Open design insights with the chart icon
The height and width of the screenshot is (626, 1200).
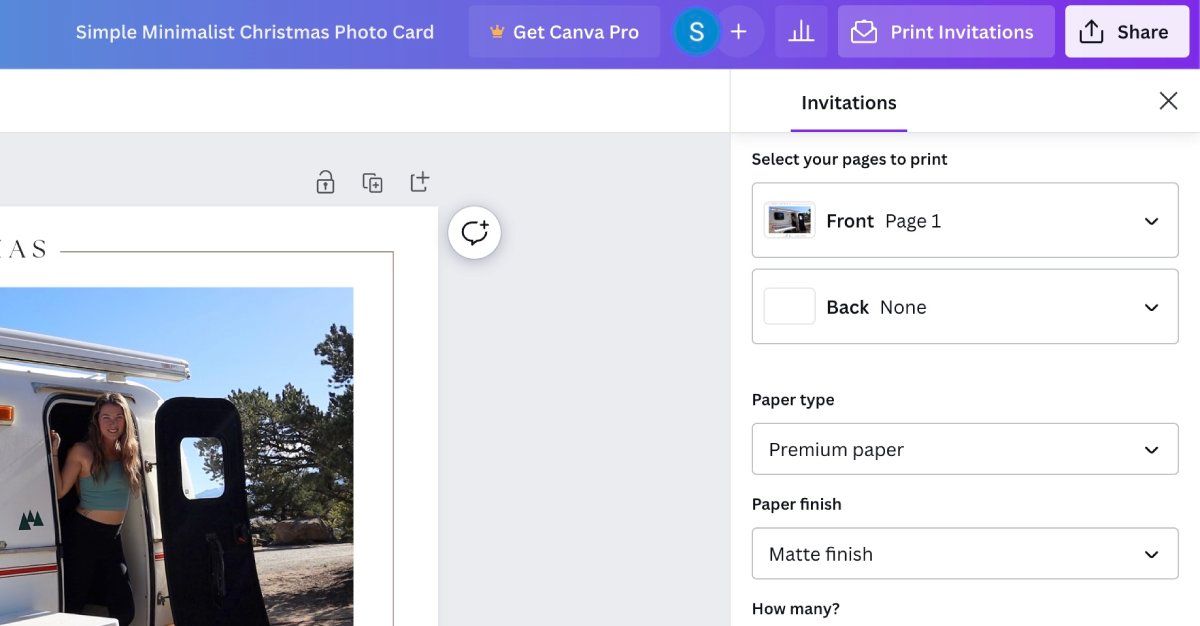(801, 32)
